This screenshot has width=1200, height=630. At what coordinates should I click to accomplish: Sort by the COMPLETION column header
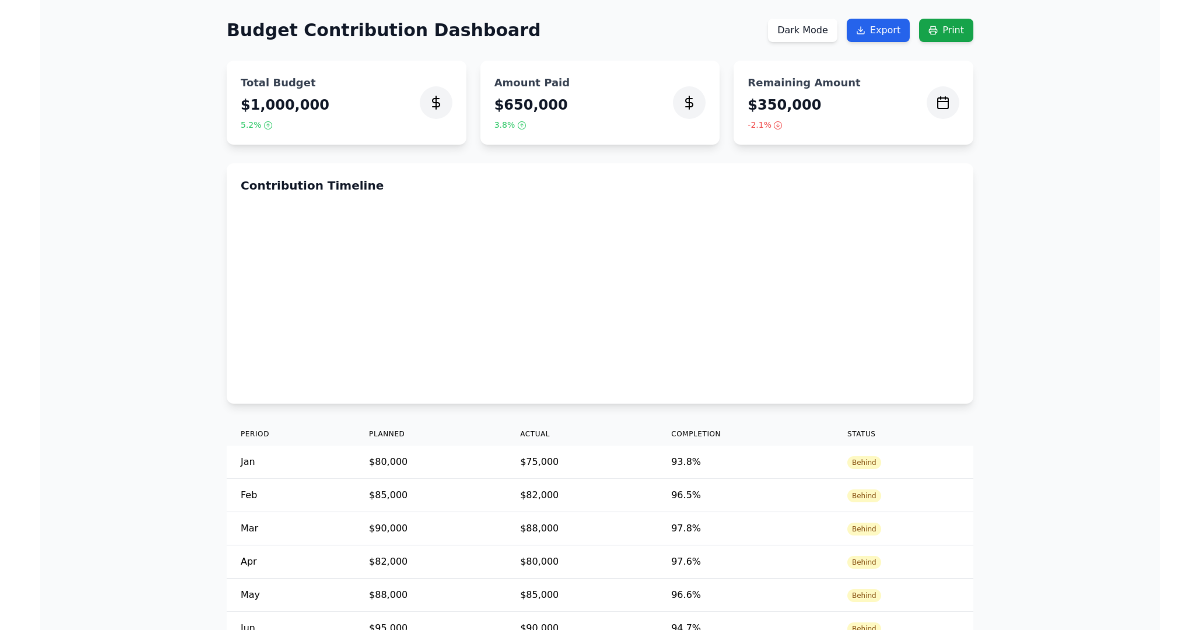(695, 433)
